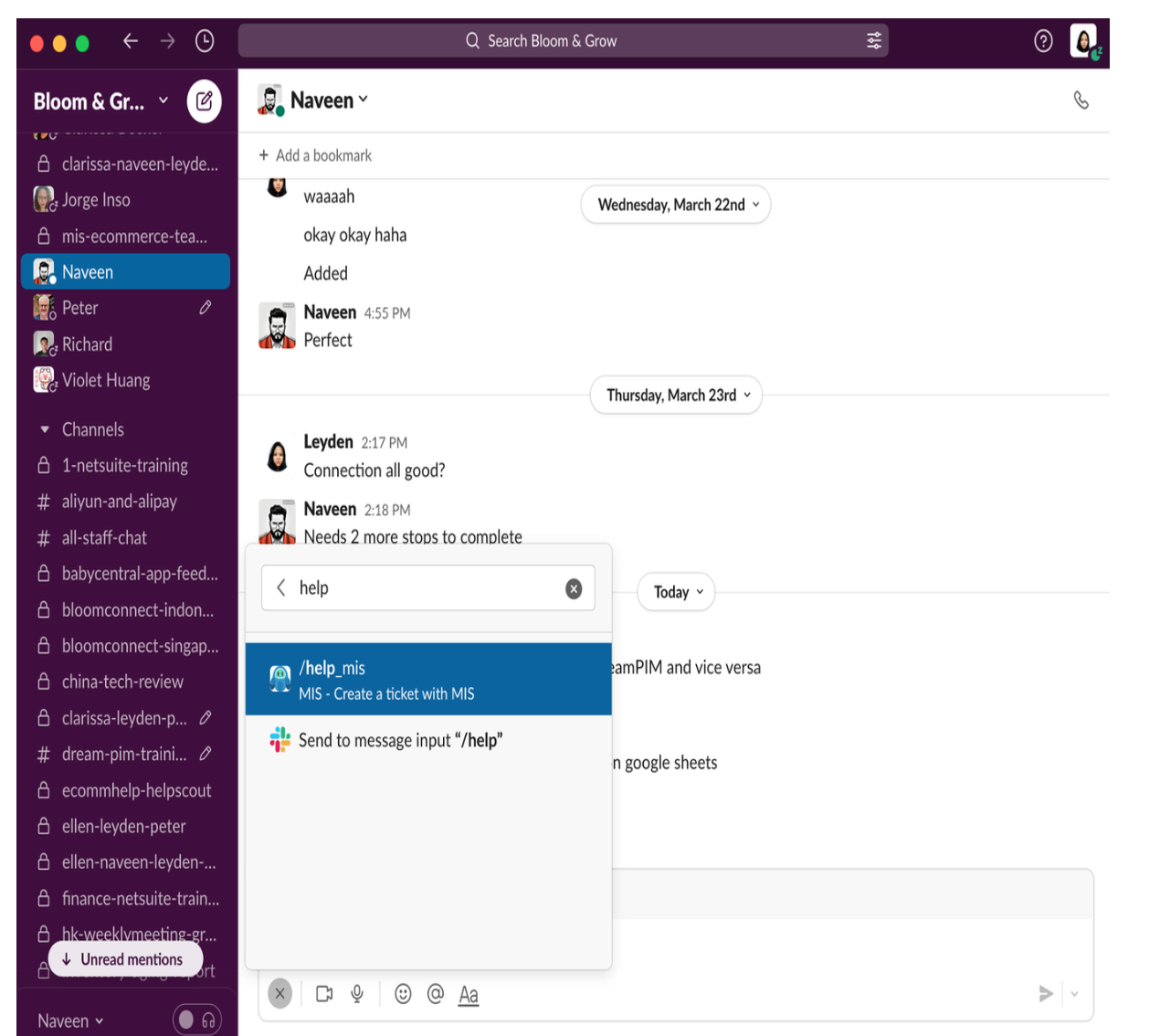This screenshot has height=1036, width=1160.
Task: Open the Help question mark icon
Action: 1043,41
